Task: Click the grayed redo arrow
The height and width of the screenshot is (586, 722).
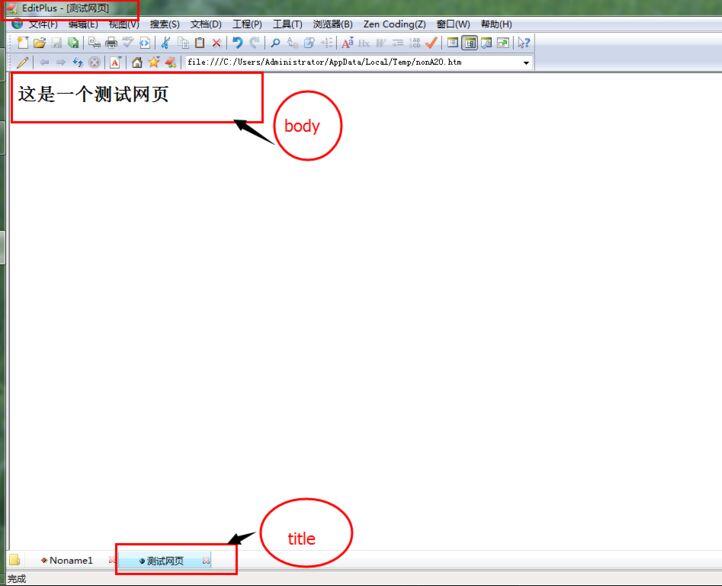Action: (x=254, y=43)
